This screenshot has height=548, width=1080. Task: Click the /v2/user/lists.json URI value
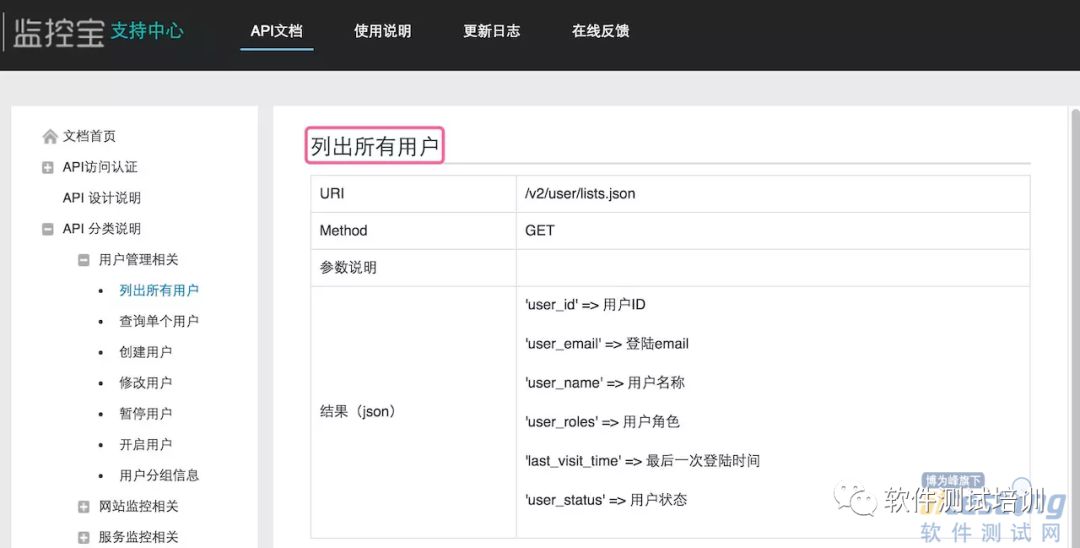click(580, 193)
